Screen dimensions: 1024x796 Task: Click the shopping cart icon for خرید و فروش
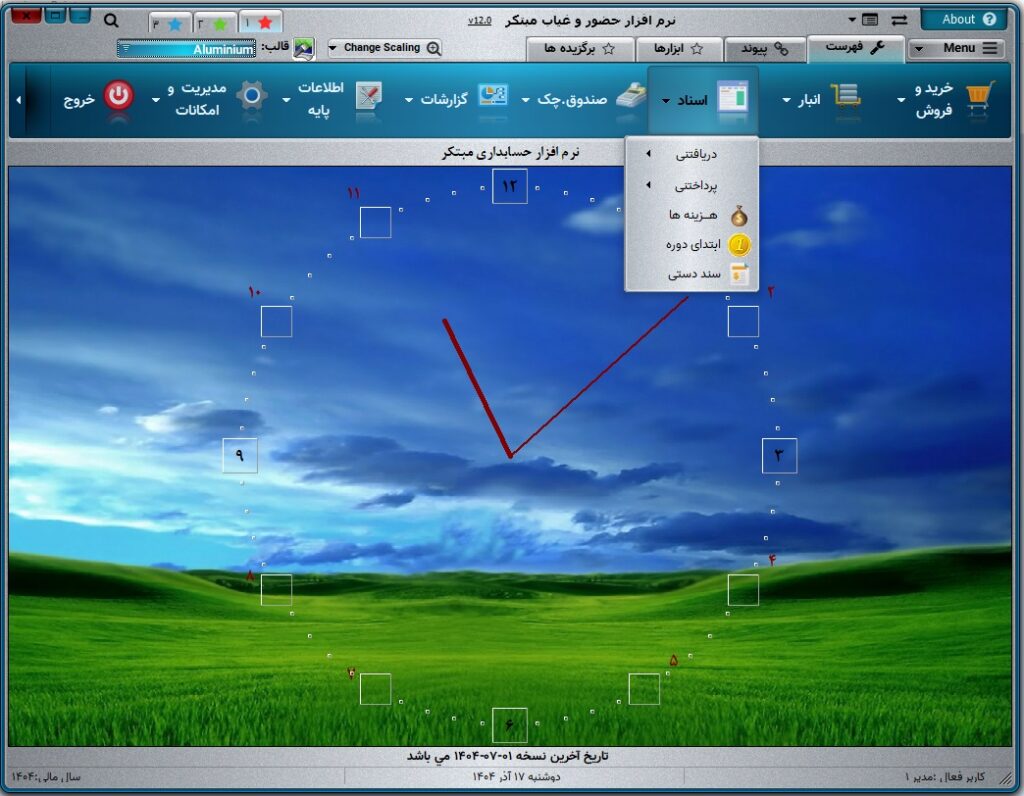coord(980,97)
